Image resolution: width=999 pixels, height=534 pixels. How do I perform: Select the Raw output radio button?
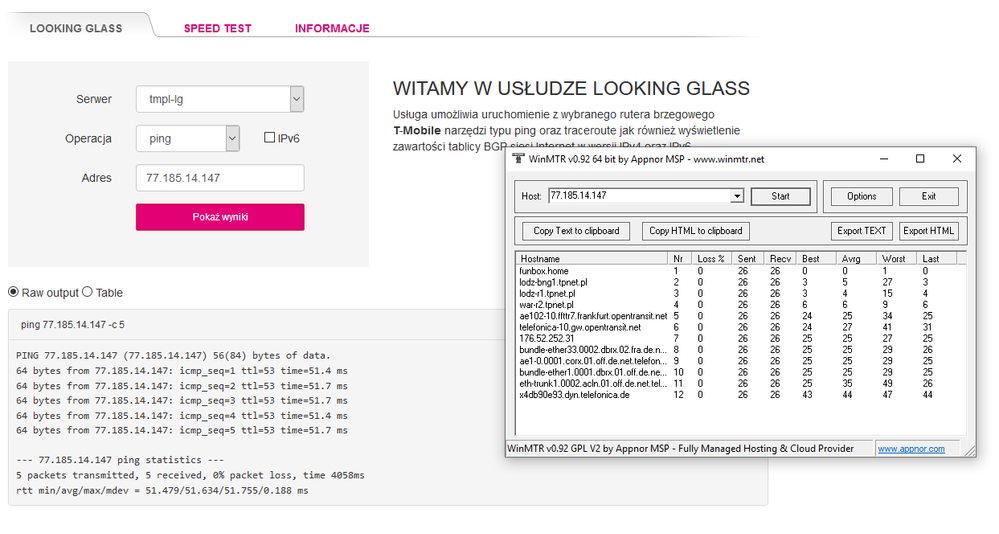click(x=14, y=292)
